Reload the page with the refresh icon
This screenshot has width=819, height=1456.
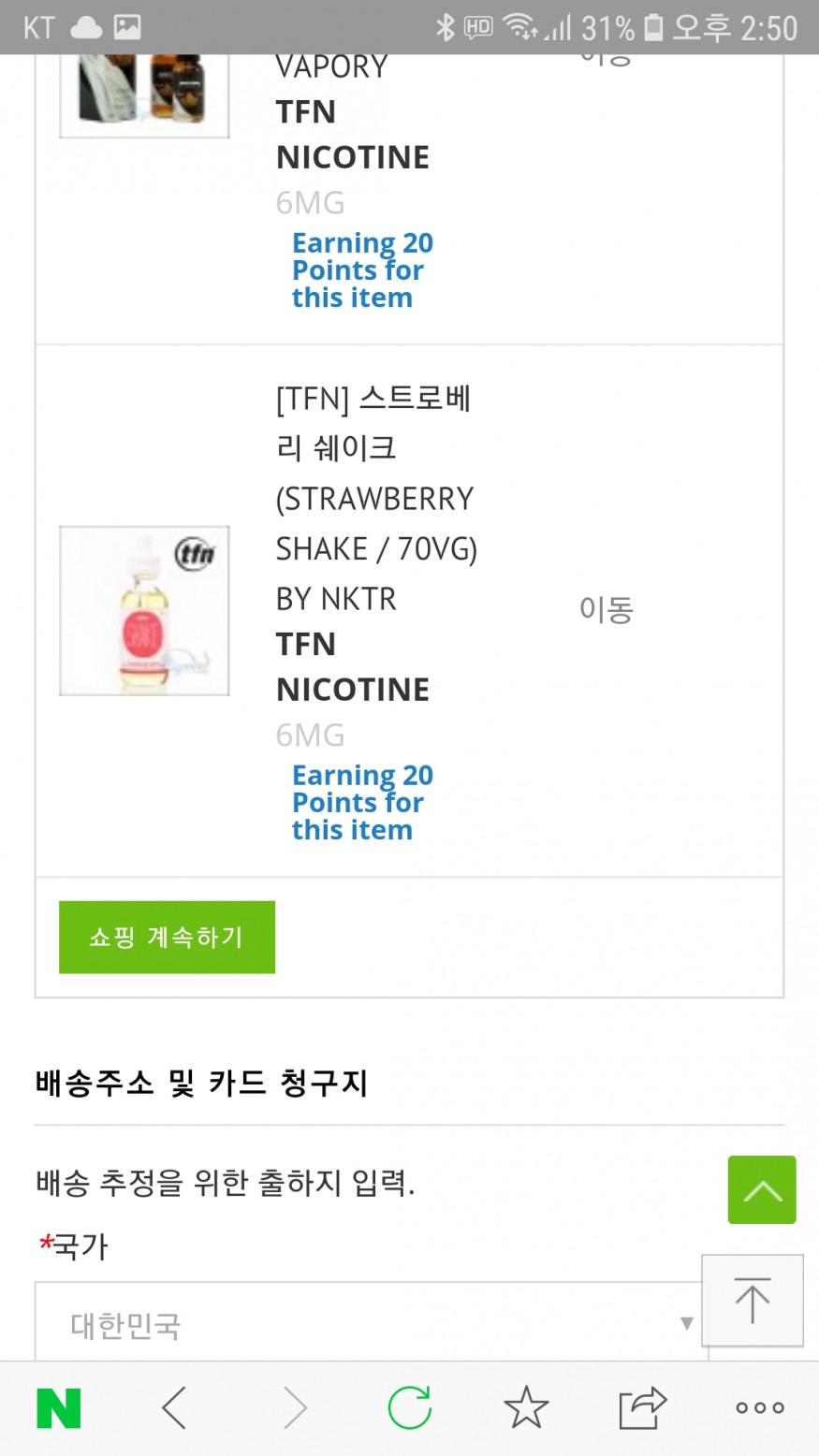point(410,1407)
